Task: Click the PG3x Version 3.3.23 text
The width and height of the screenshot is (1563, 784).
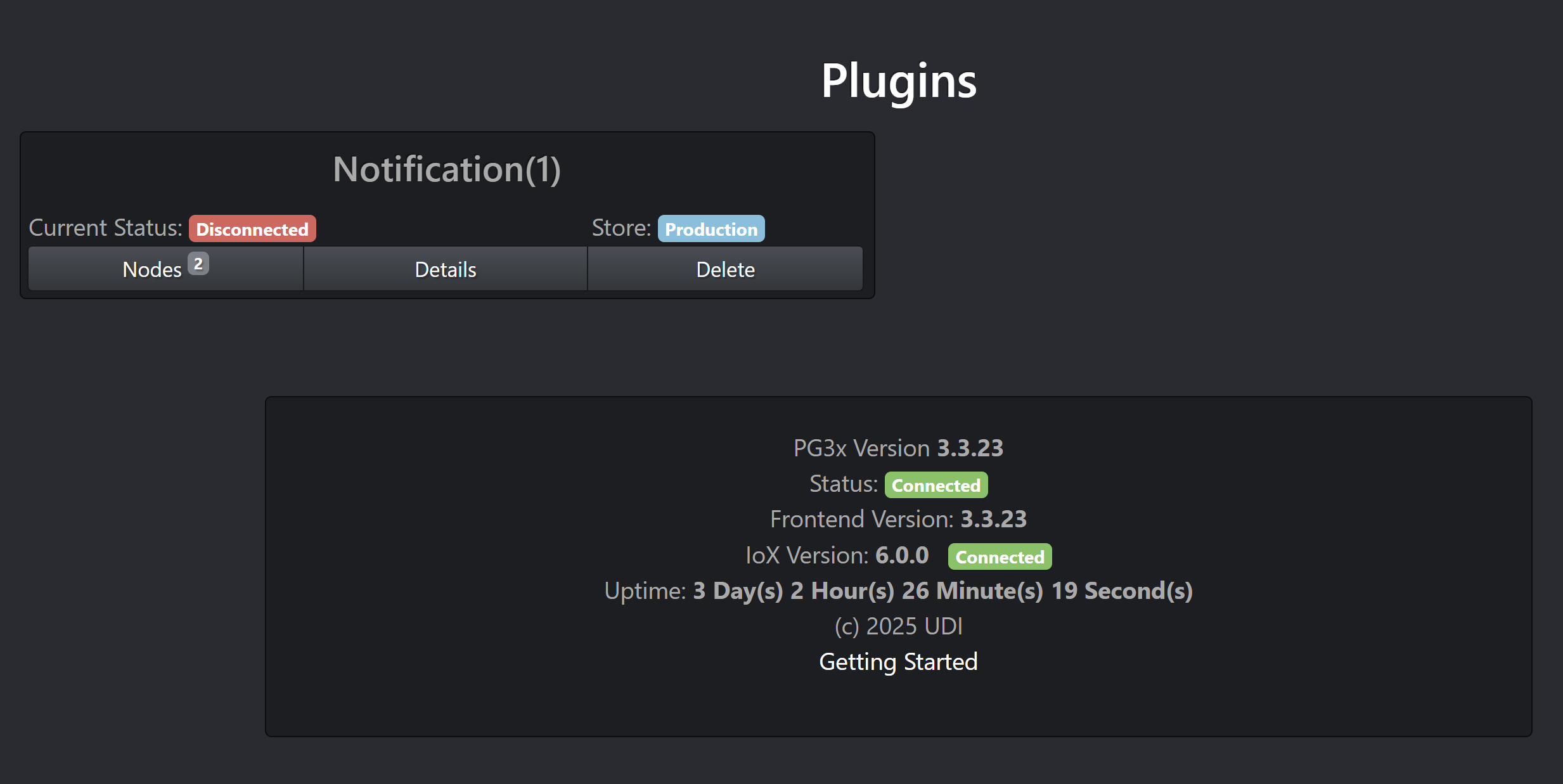Action: pyautogui.click(x=898, y=448)
